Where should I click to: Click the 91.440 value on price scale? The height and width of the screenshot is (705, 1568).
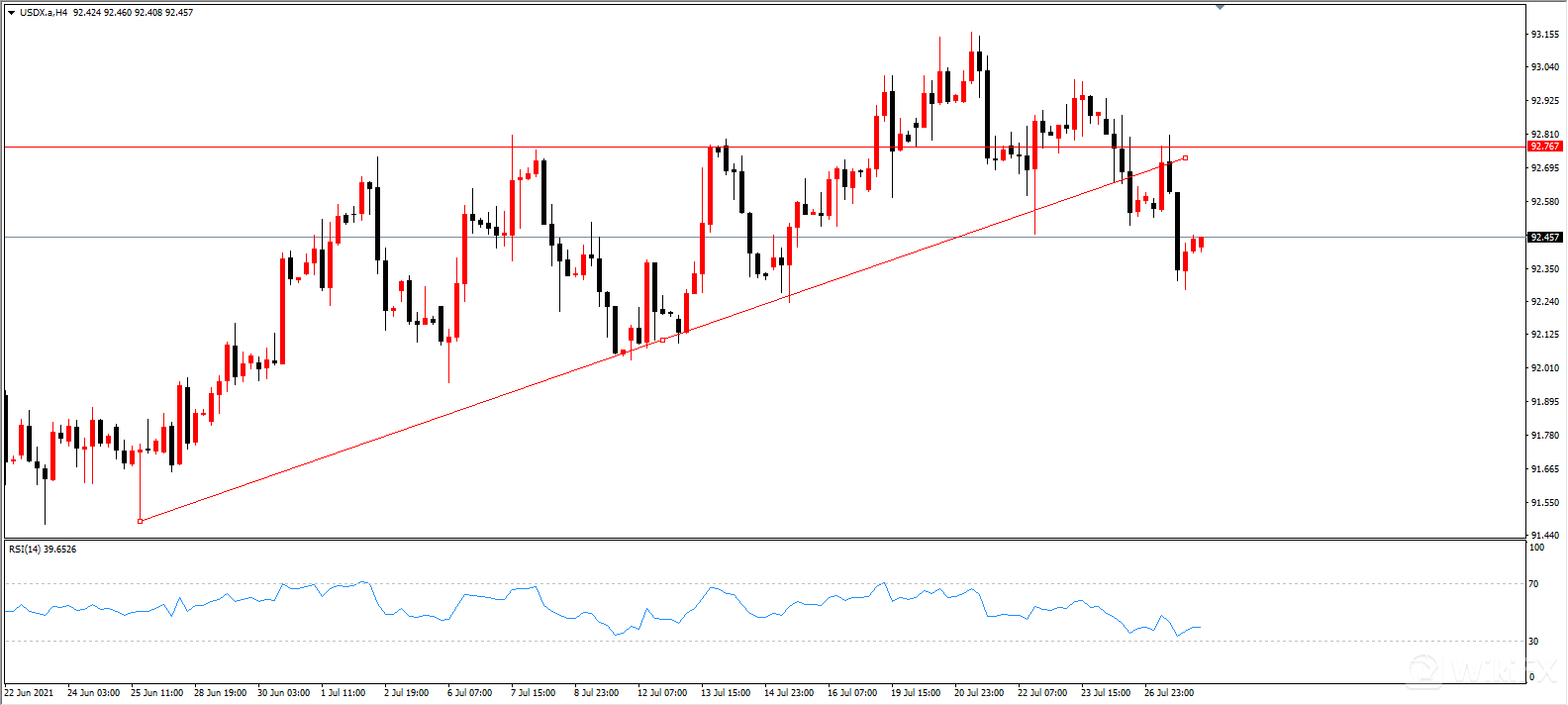[x=1544, y=536]
